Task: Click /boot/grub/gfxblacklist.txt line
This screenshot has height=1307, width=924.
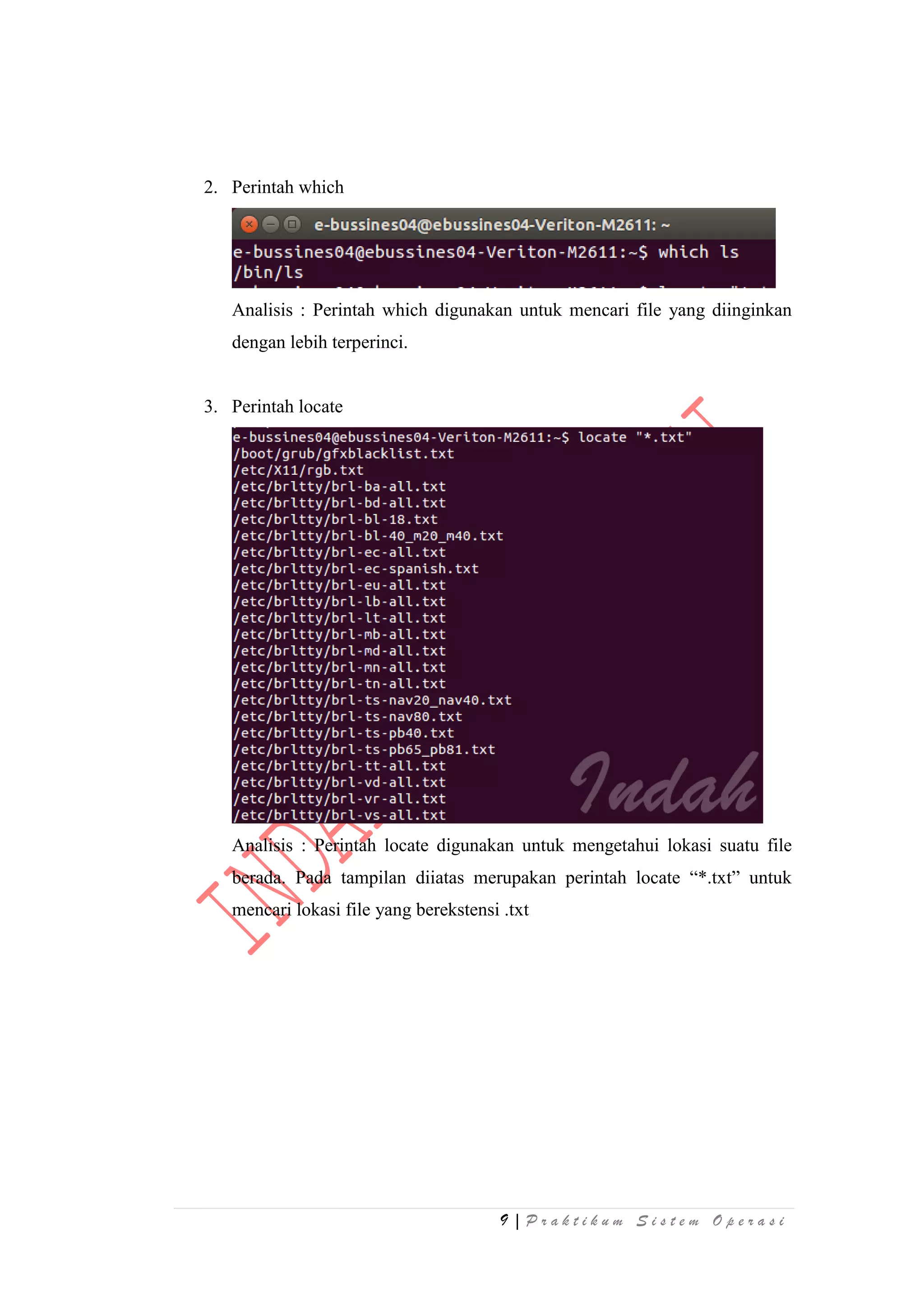Action: click(x=344, y=454)
